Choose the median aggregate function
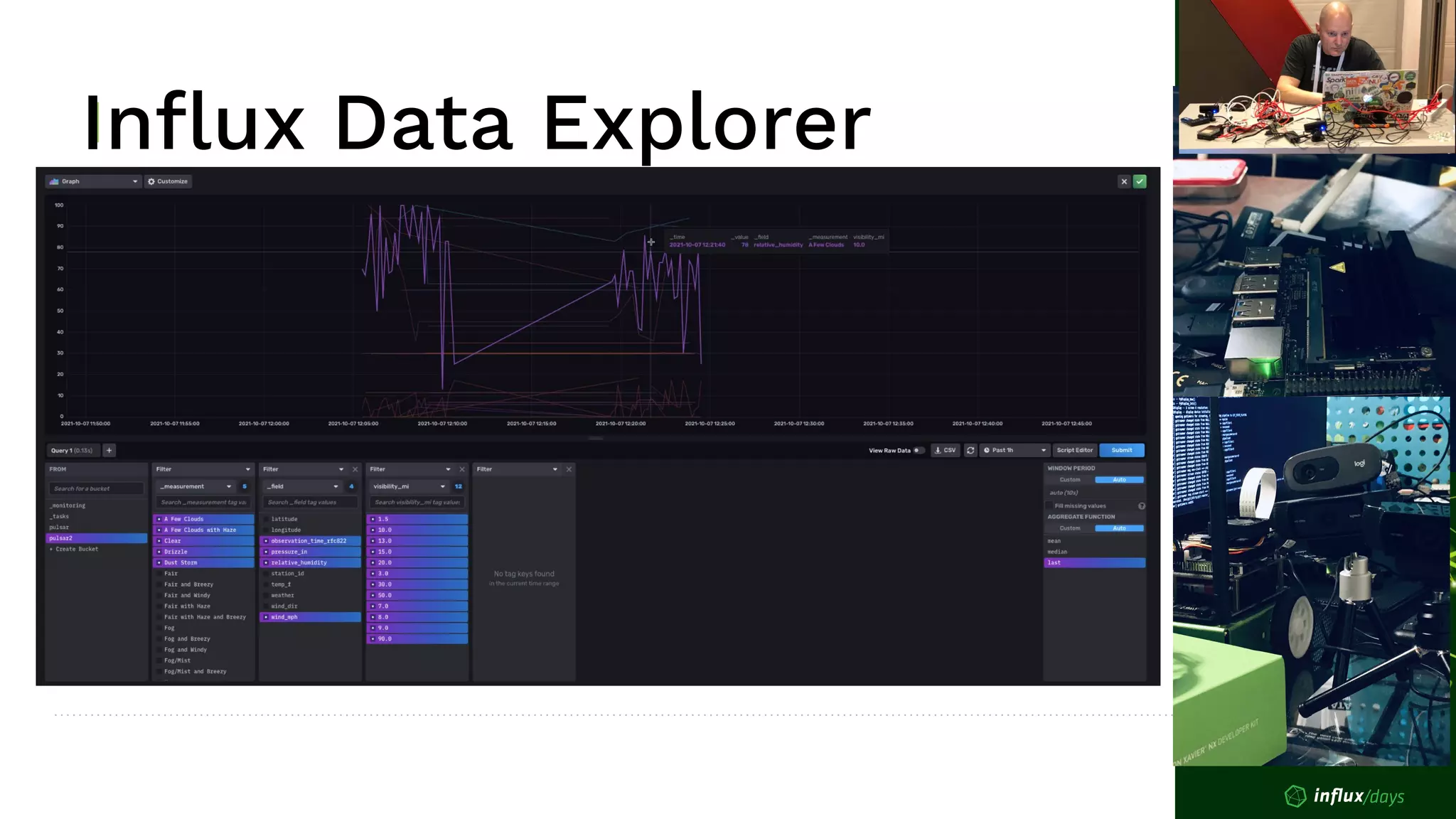This screenshot has width=1456, height=819. pyautogui.click(x=1095, y=552)
